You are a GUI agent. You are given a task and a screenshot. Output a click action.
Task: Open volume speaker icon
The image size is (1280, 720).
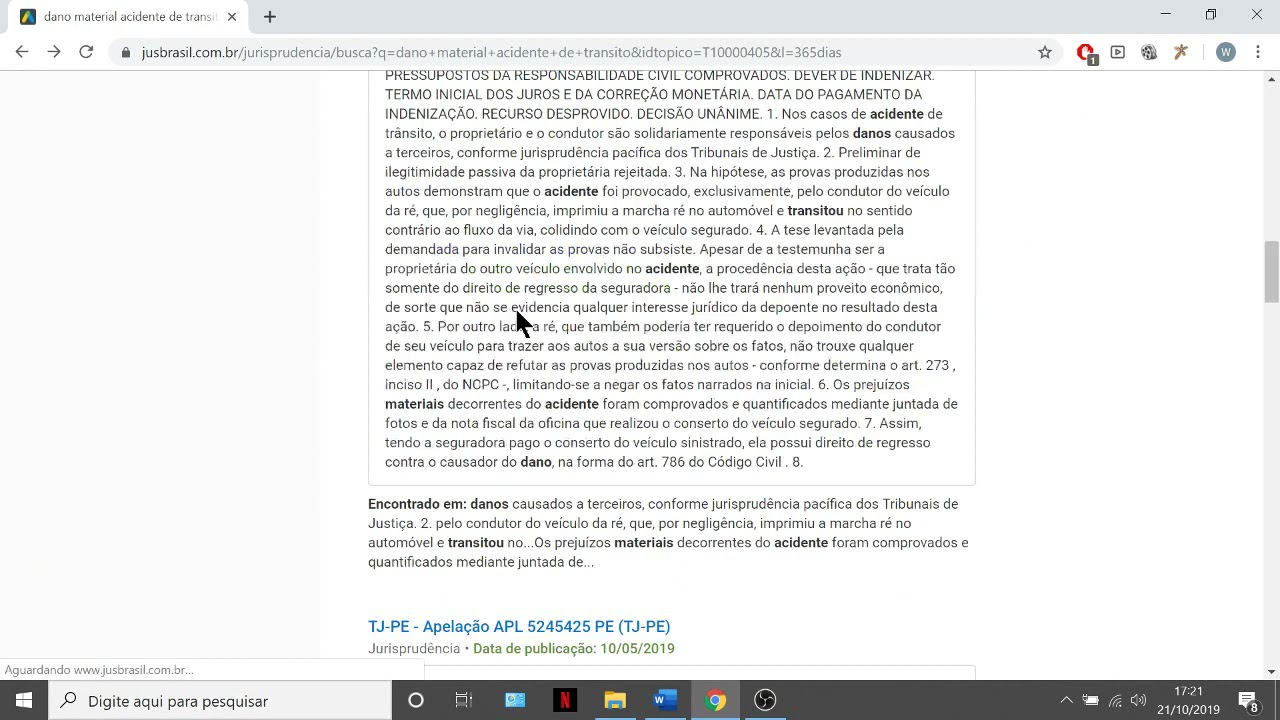point(1138,700)
